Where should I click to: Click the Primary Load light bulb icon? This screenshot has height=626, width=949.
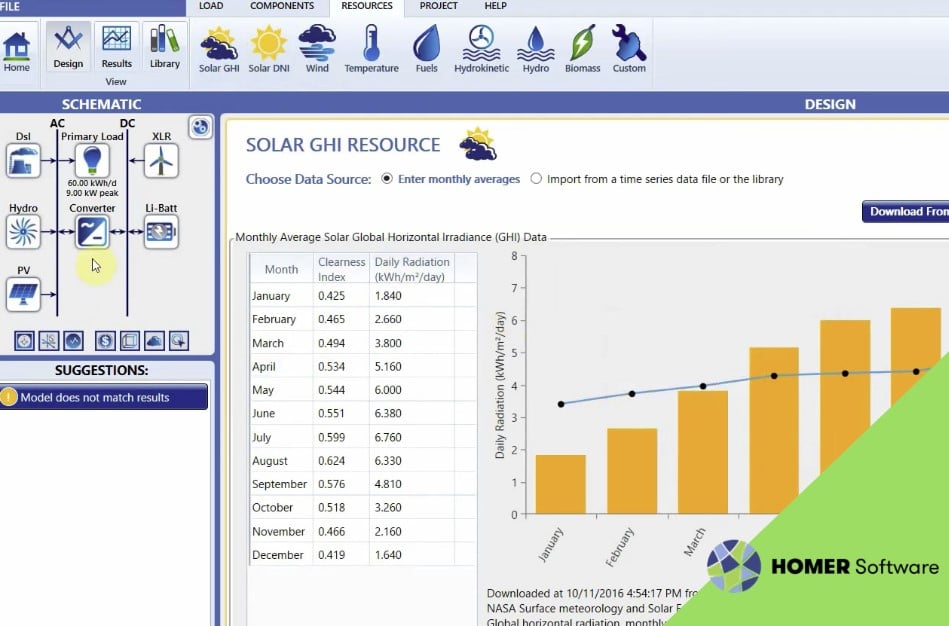pyautogui.click(x=92, y=160)
